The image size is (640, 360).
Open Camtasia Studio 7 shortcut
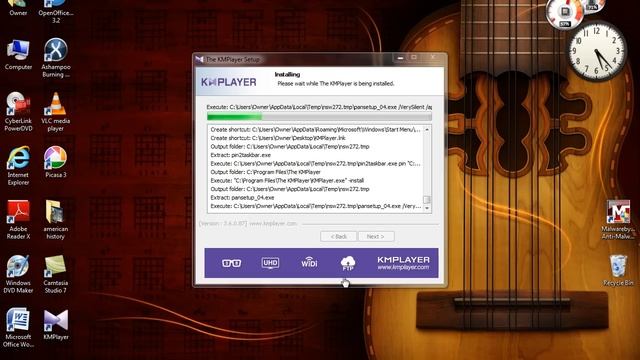(x=56, y=274)
